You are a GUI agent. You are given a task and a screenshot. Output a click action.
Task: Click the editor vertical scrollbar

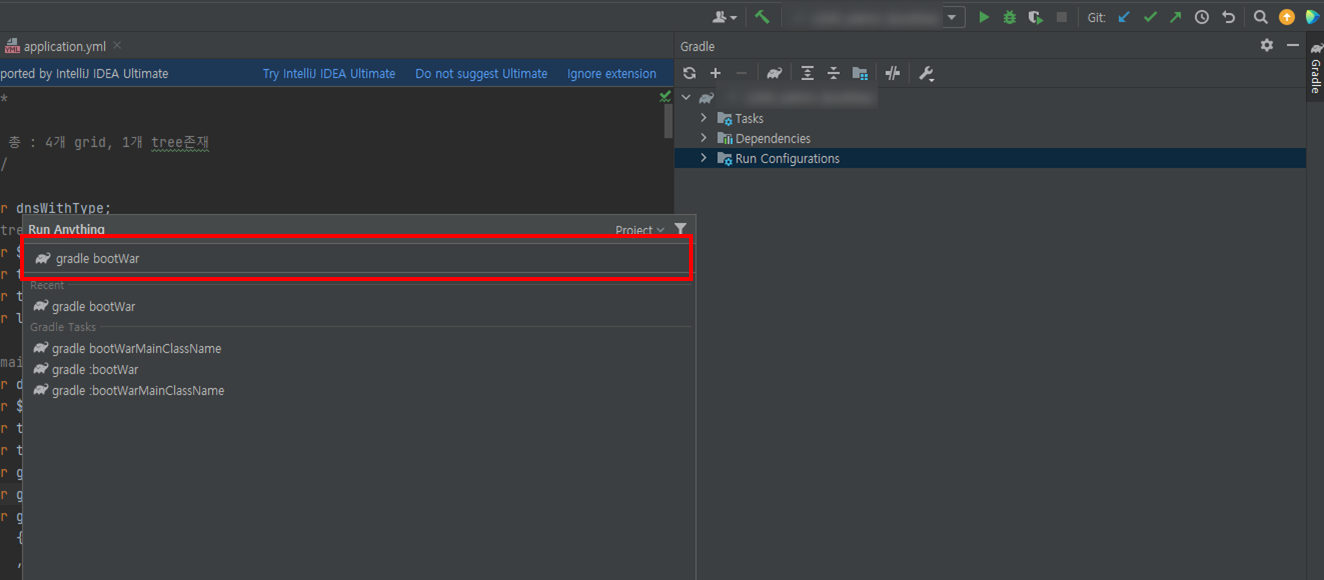coord(668,121)
